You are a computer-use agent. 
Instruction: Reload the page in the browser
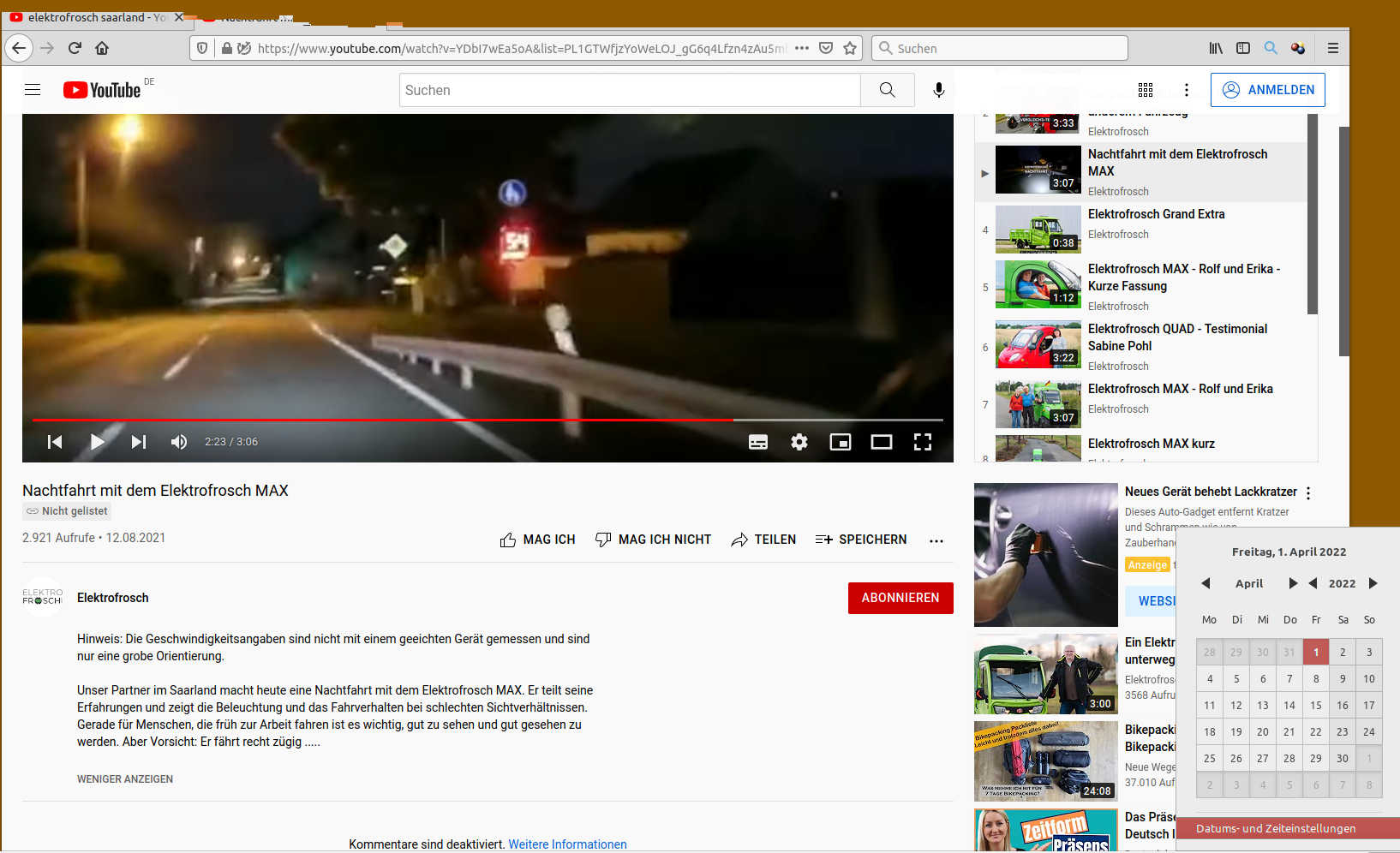pyautogui.click(x=75, y=49)
